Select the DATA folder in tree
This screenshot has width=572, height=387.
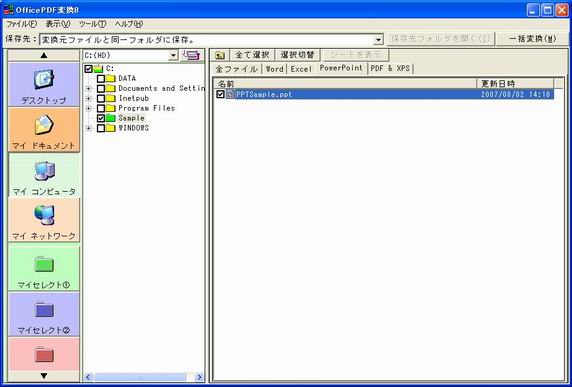(x=127, y=78)
